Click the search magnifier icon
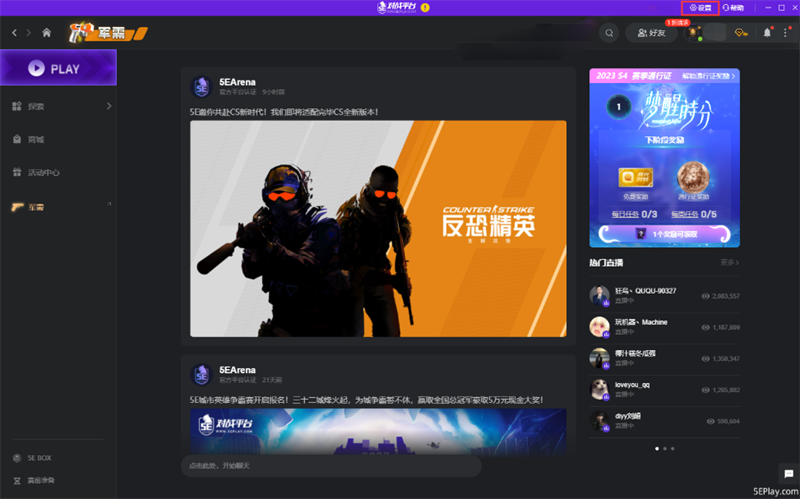 click(x=609, y=33)
